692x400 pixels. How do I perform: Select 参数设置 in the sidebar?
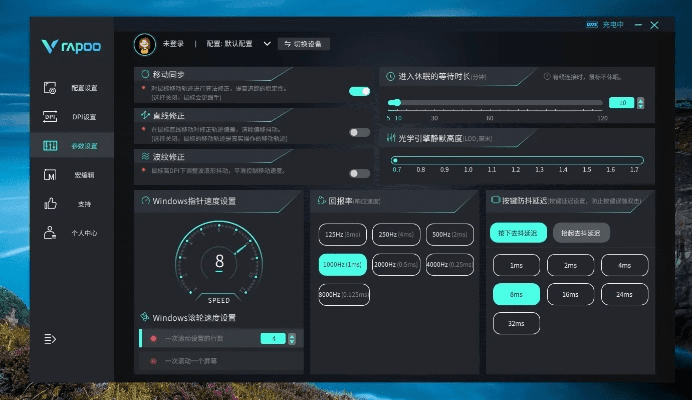(x=84, y=146)
